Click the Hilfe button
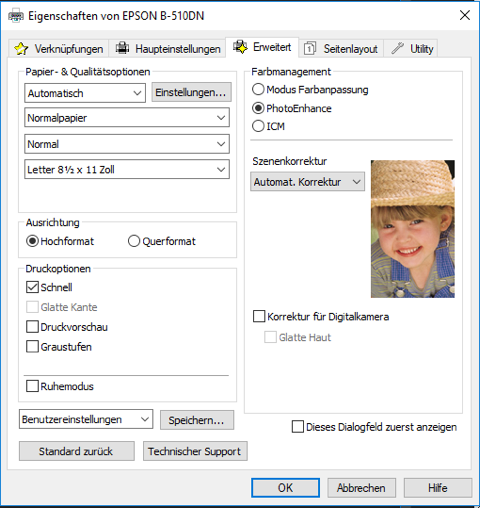480x508 pixels. 438,488
